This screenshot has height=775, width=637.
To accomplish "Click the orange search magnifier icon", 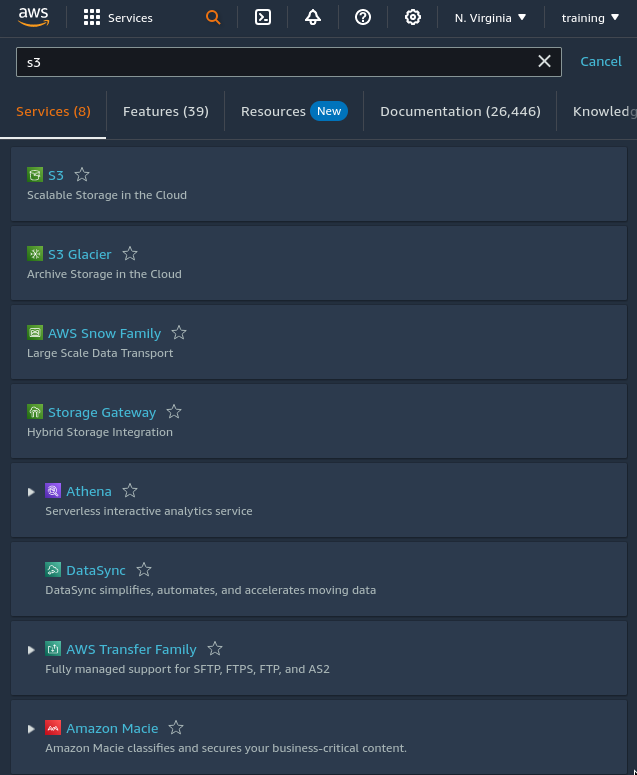I will [x=213, y=17].
